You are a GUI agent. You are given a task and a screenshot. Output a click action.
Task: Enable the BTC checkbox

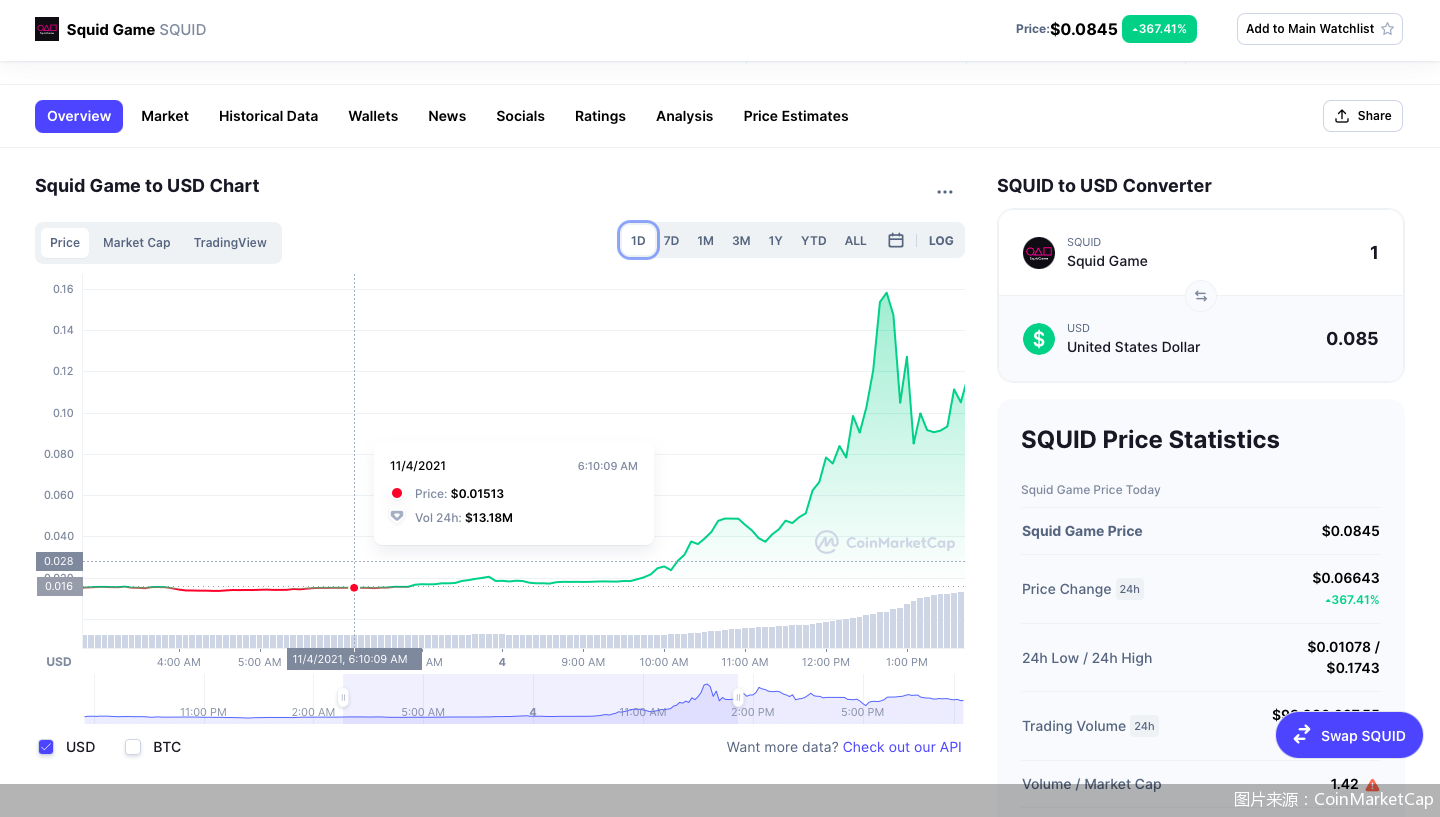pyautogui.click(x=133, y=747)
